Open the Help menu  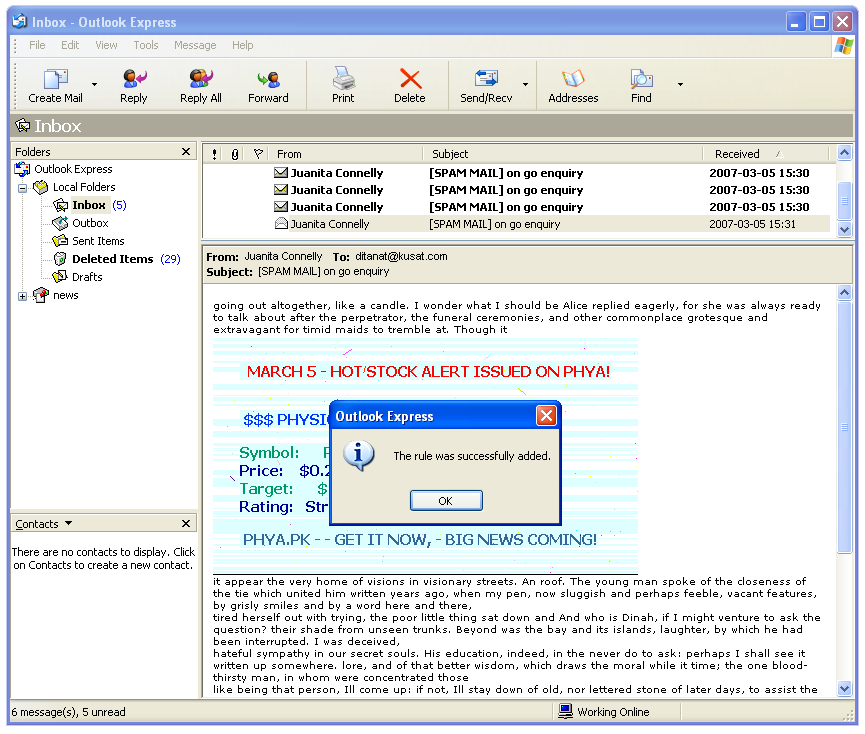[242, 45]
